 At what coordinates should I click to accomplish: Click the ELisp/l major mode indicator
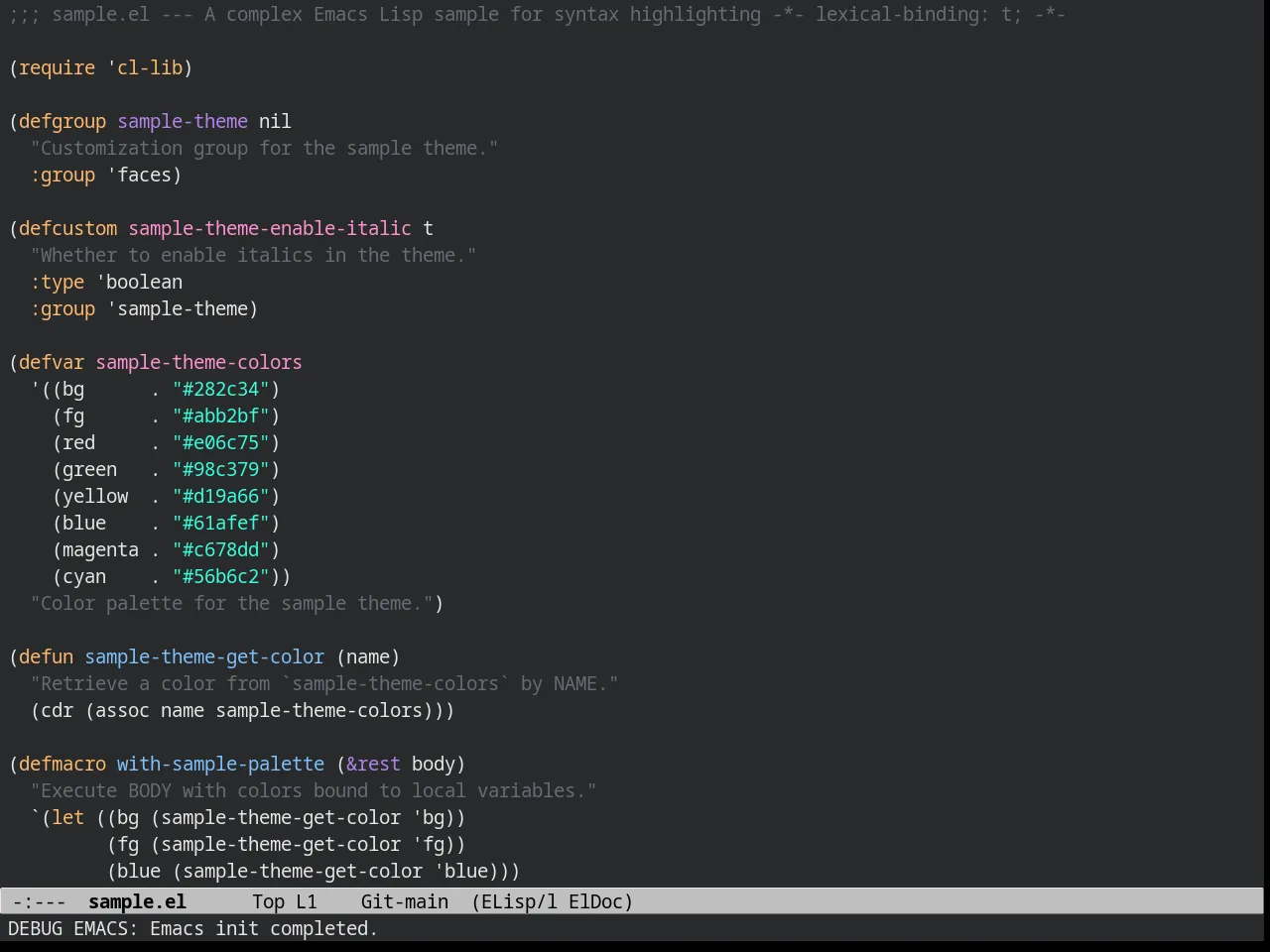[x=515, y=901]
